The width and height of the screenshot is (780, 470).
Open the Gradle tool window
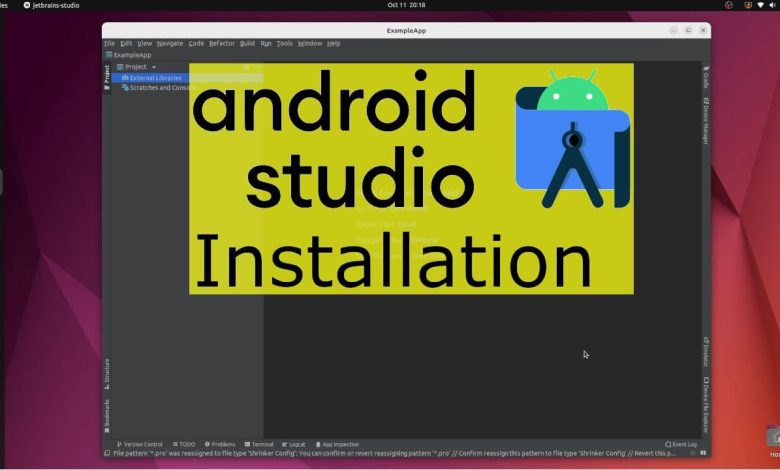705,78
